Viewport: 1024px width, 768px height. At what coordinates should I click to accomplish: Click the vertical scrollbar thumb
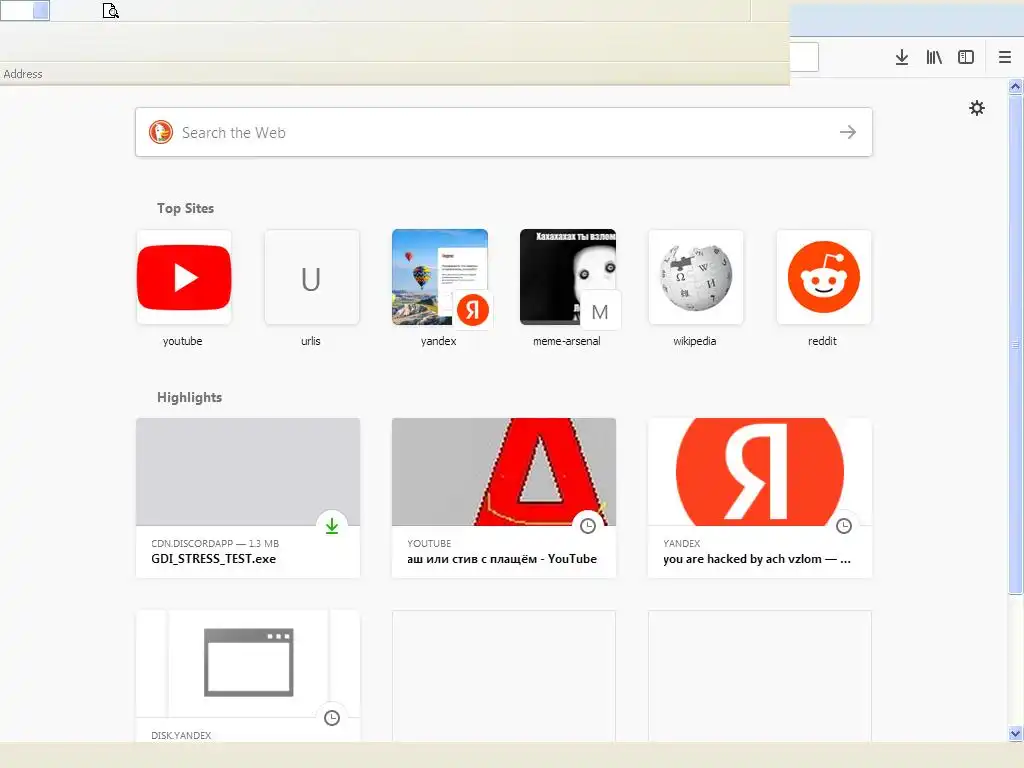[1015, 344]
